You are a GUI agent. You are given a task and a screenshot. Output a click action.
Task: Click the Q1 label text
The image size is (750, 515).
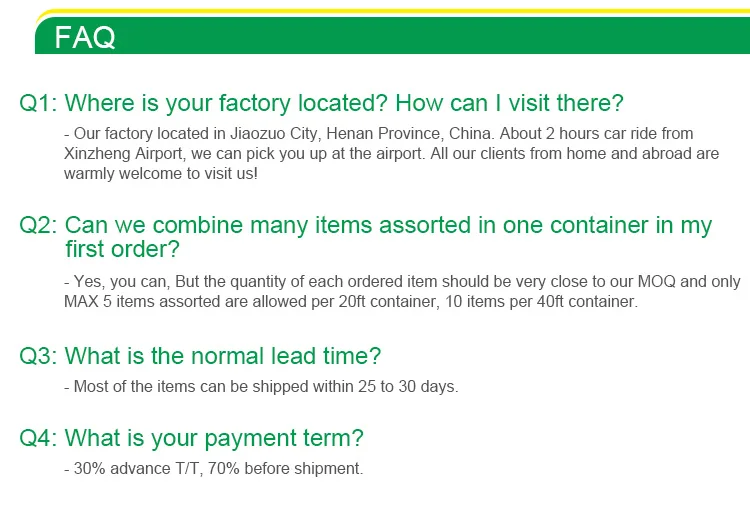pos(38,103)
